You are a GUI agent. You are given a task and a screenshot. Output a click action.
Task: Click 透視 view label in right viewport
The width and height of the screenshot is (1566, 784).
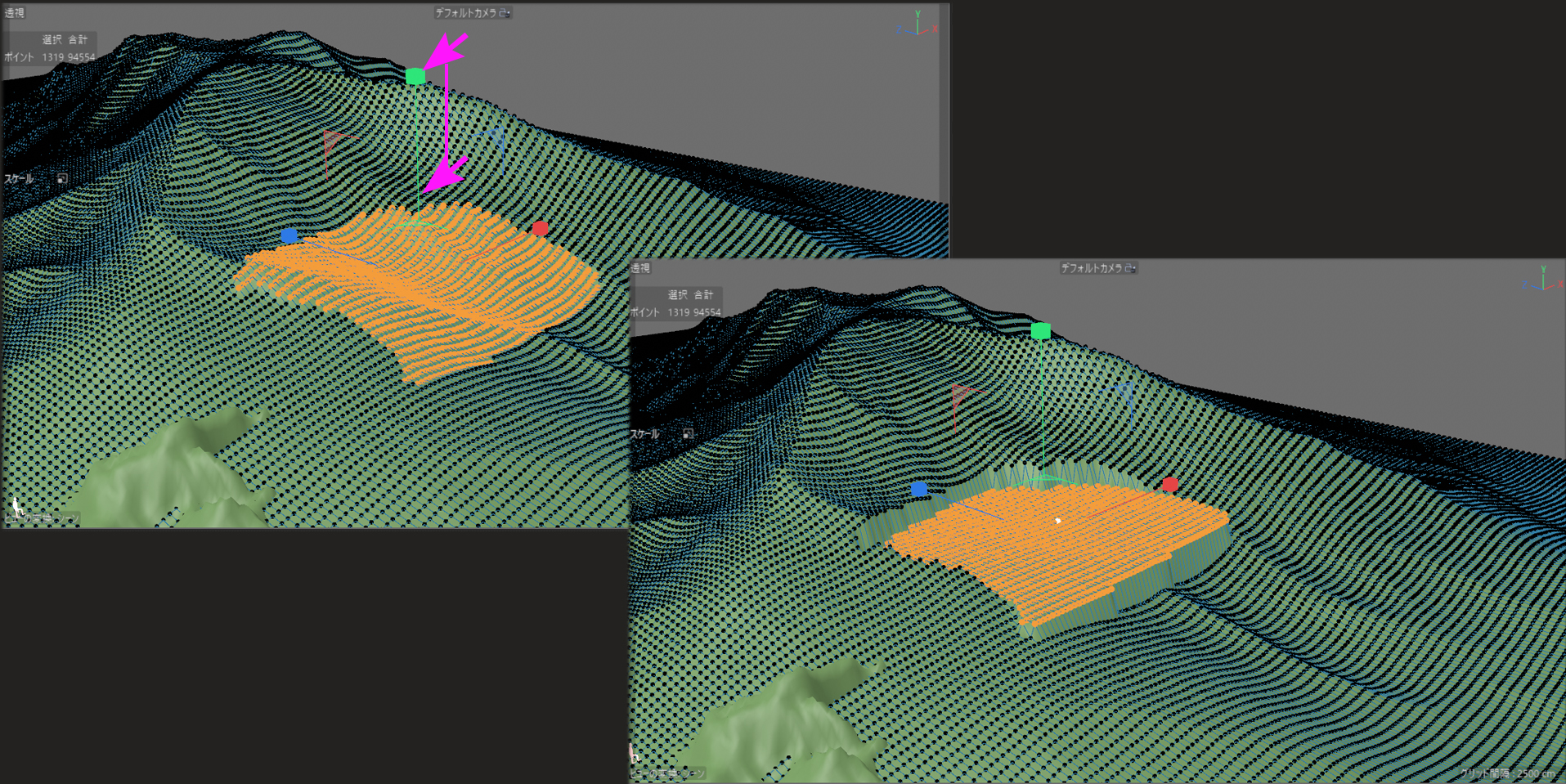[640, 268]
